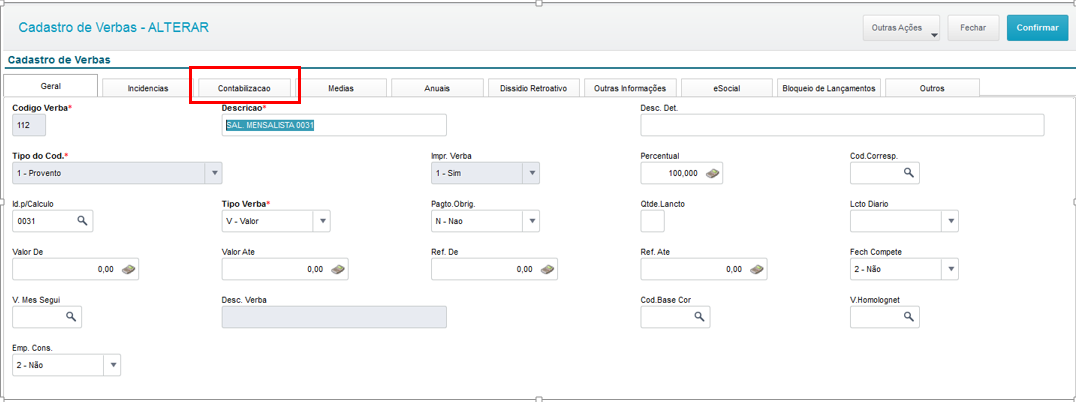Click the Cod.Base Cor search magnifier
Screen dimensions: 1076x402
coord(699,316)
